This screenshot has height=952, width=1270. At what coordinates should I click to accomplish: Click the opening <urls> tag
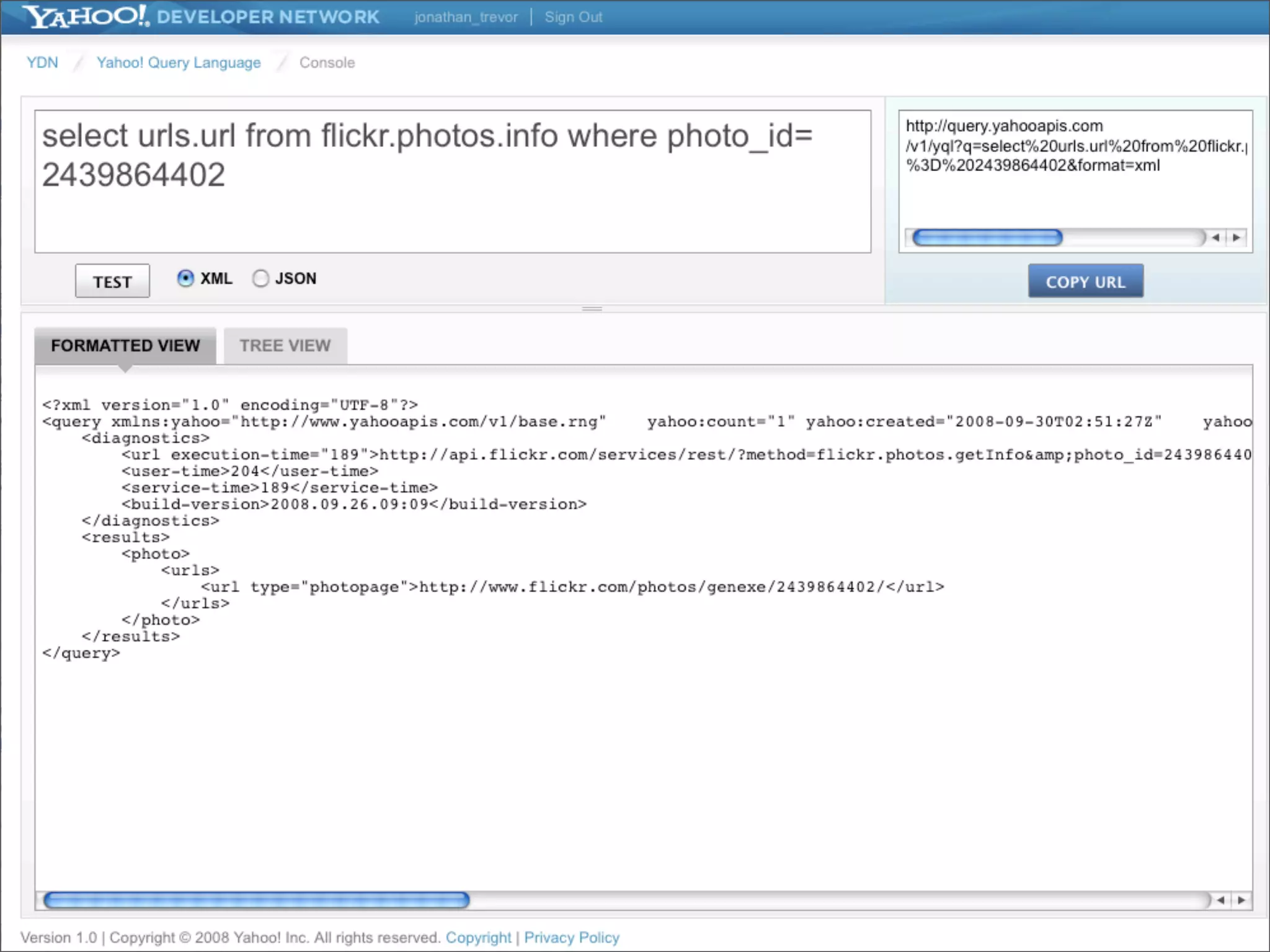pyautogui.click(x=190, y=570)
